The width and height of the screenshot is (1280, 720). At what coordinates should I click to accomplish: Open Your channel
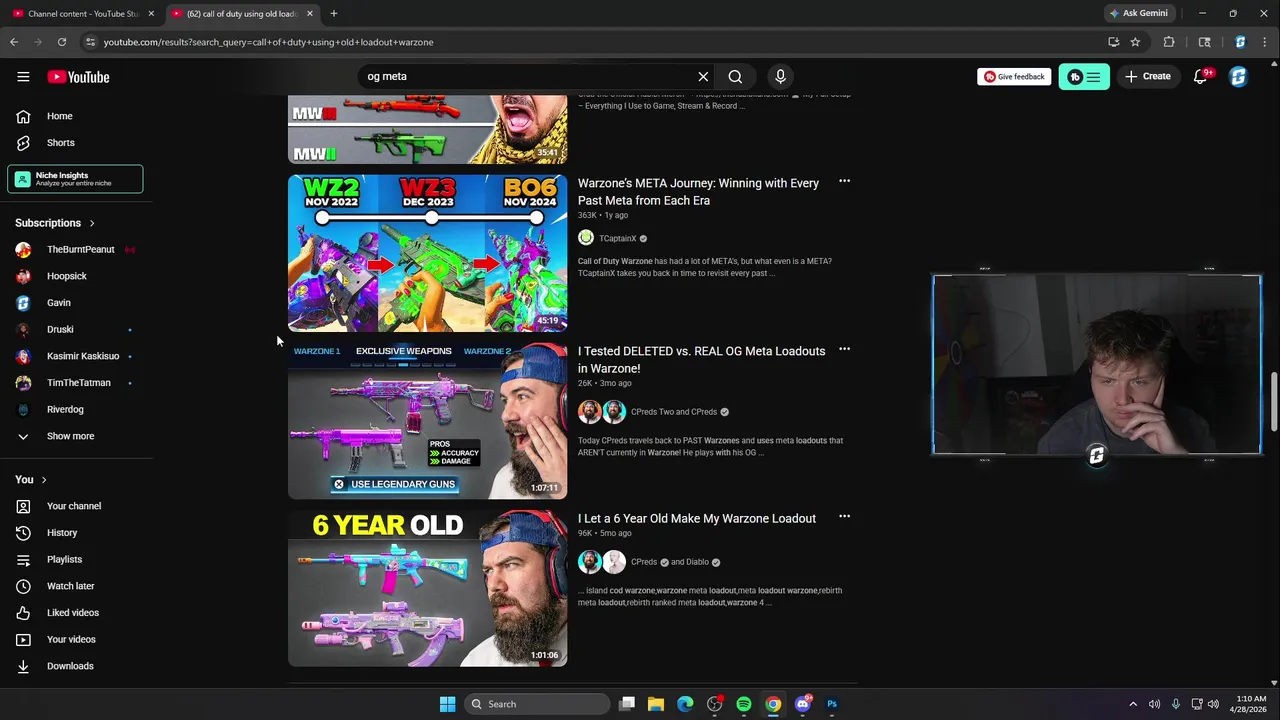[x=76, y=506]
